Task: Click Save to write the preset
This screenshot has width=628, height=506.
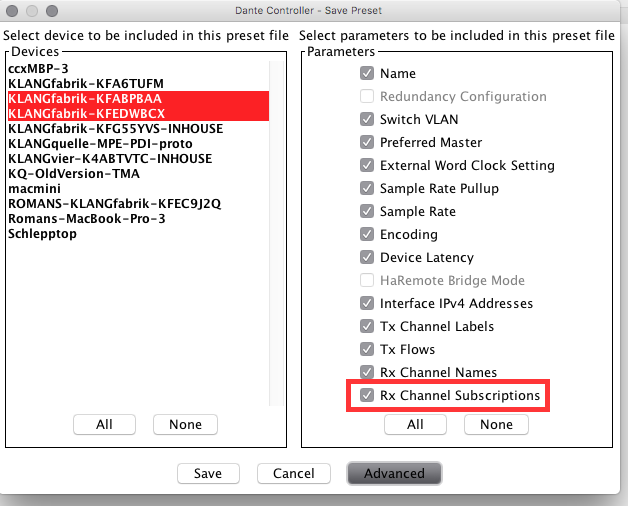Action: tap(208, 473)
